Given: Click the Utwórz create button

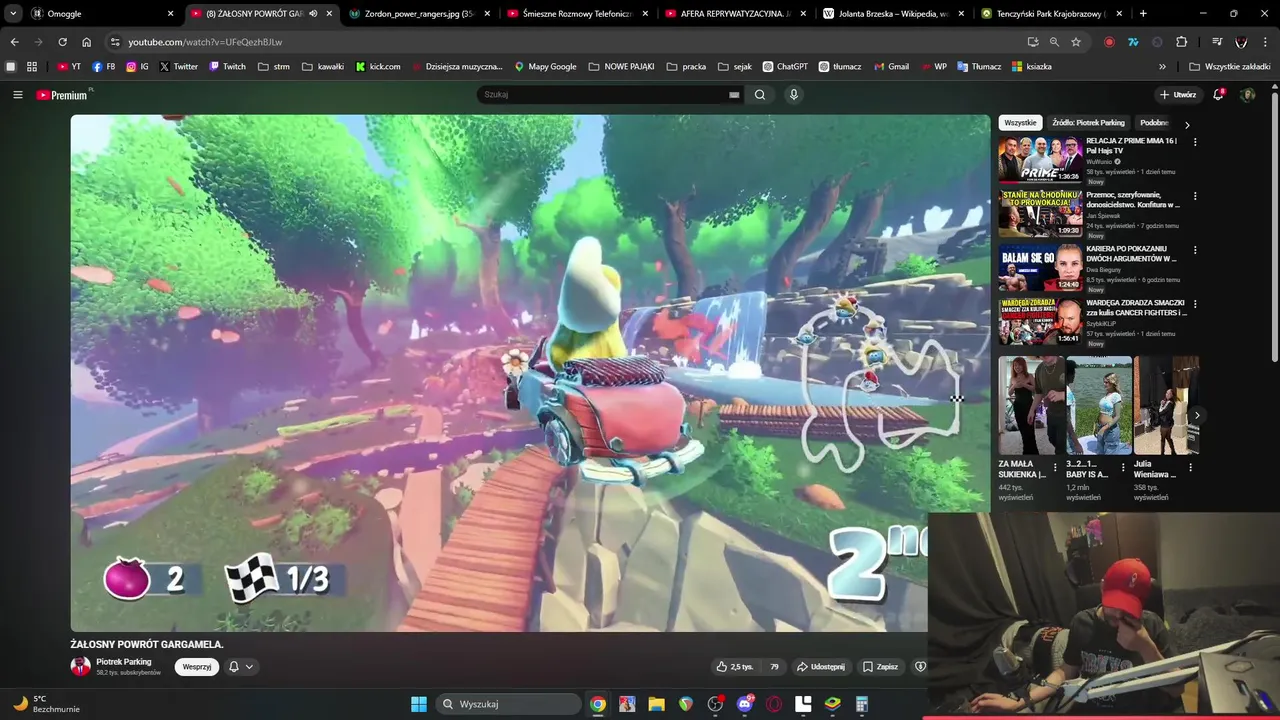Looking at the screenshot, I should pyautogui.click(x=1178, y=95).
